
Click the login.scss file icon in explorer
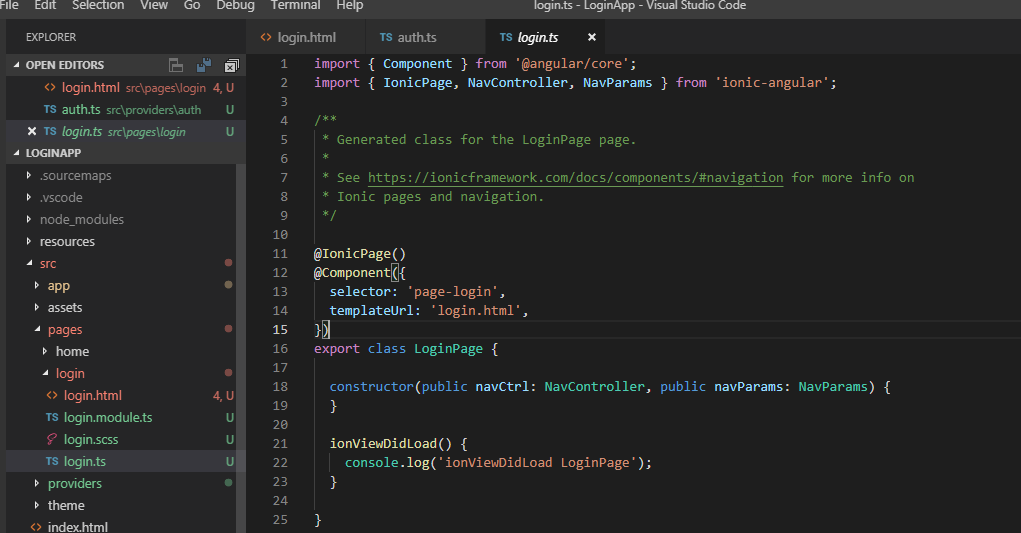click(x=51, y=440)
